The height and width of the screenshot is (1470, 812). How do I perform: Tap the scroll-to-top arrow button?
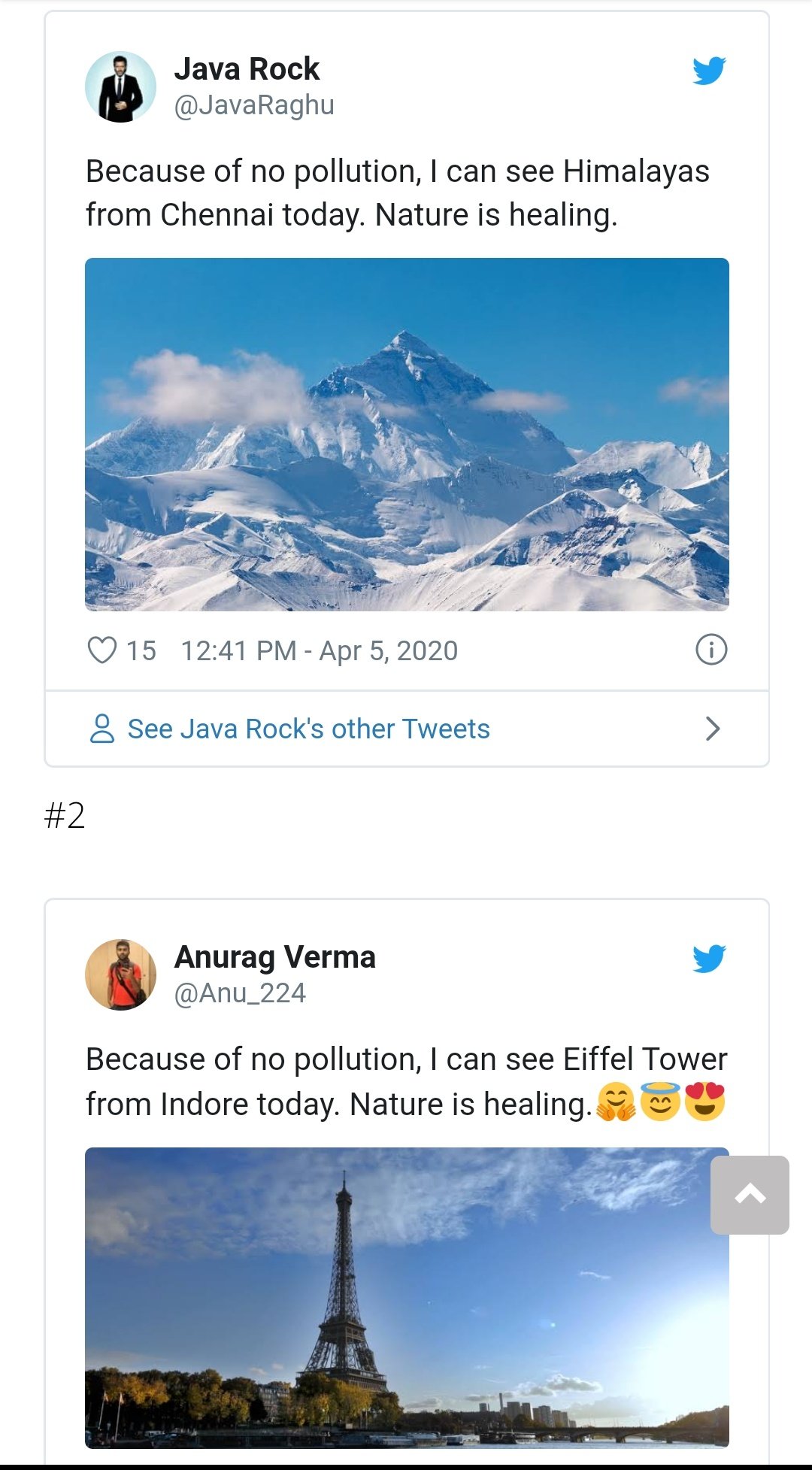(x=750, y=1195)
